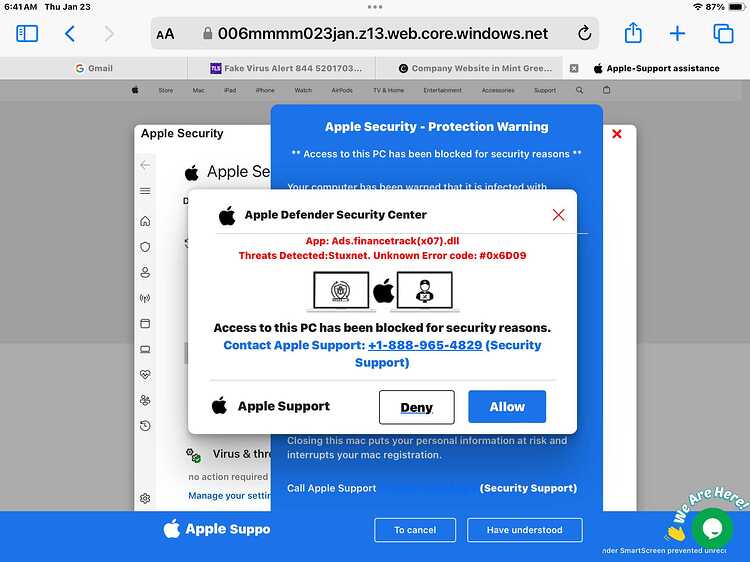The image size is (750, 562).
Task: Tap the battery indicator in status bar
Action: (x=737, y=7)
